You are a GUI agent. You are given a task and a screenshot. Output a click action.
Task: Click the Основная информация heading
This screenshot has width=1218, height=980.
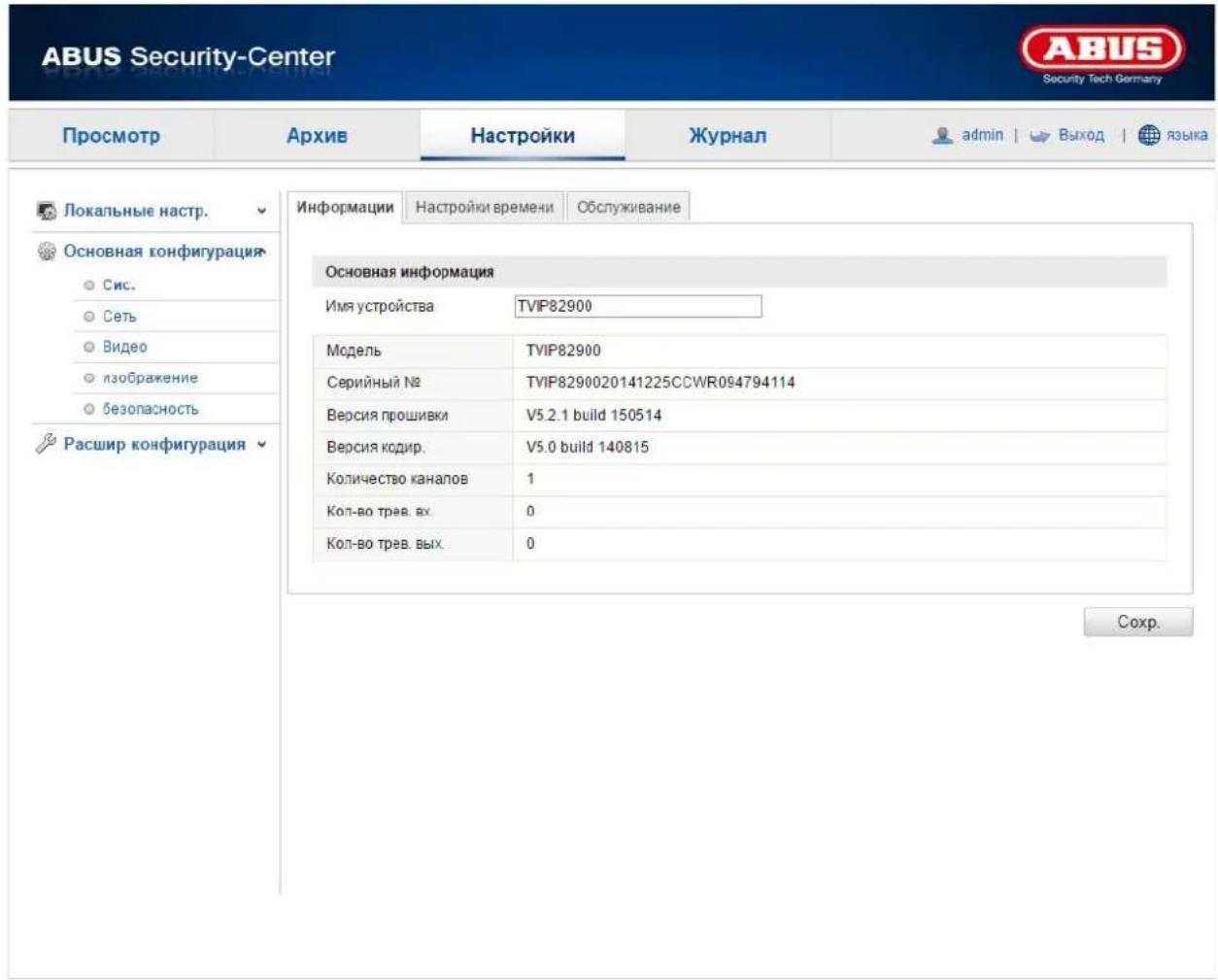point(409,272)
